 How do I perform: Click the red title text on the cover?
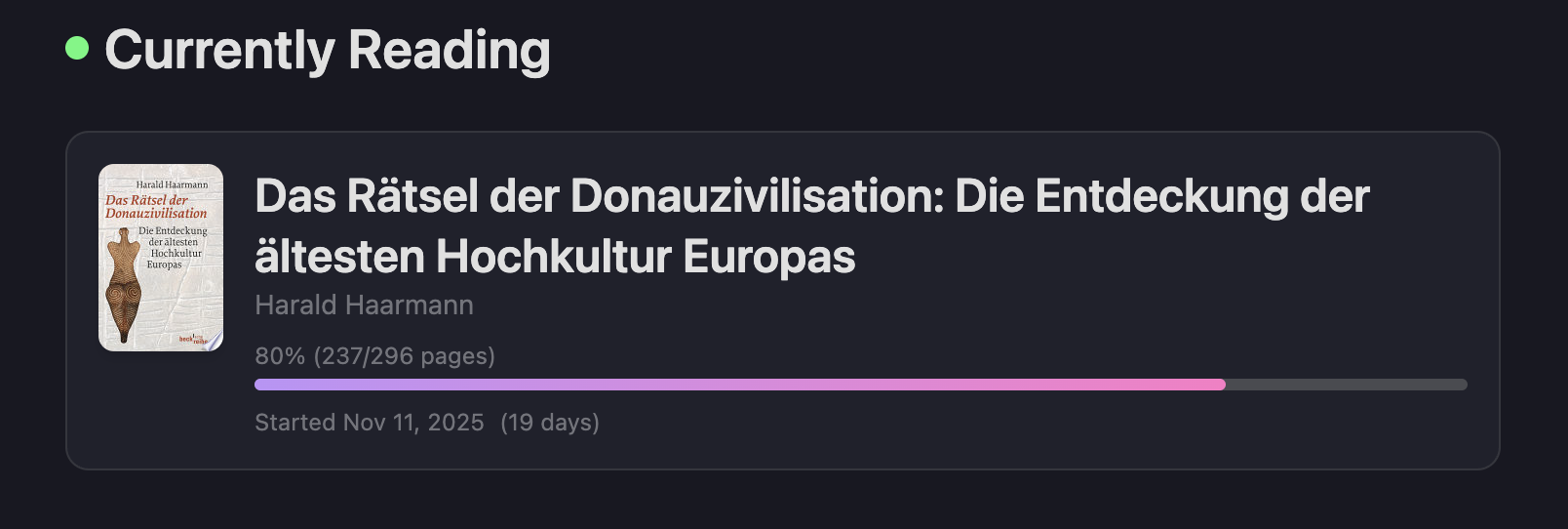(x=156, y=207)
